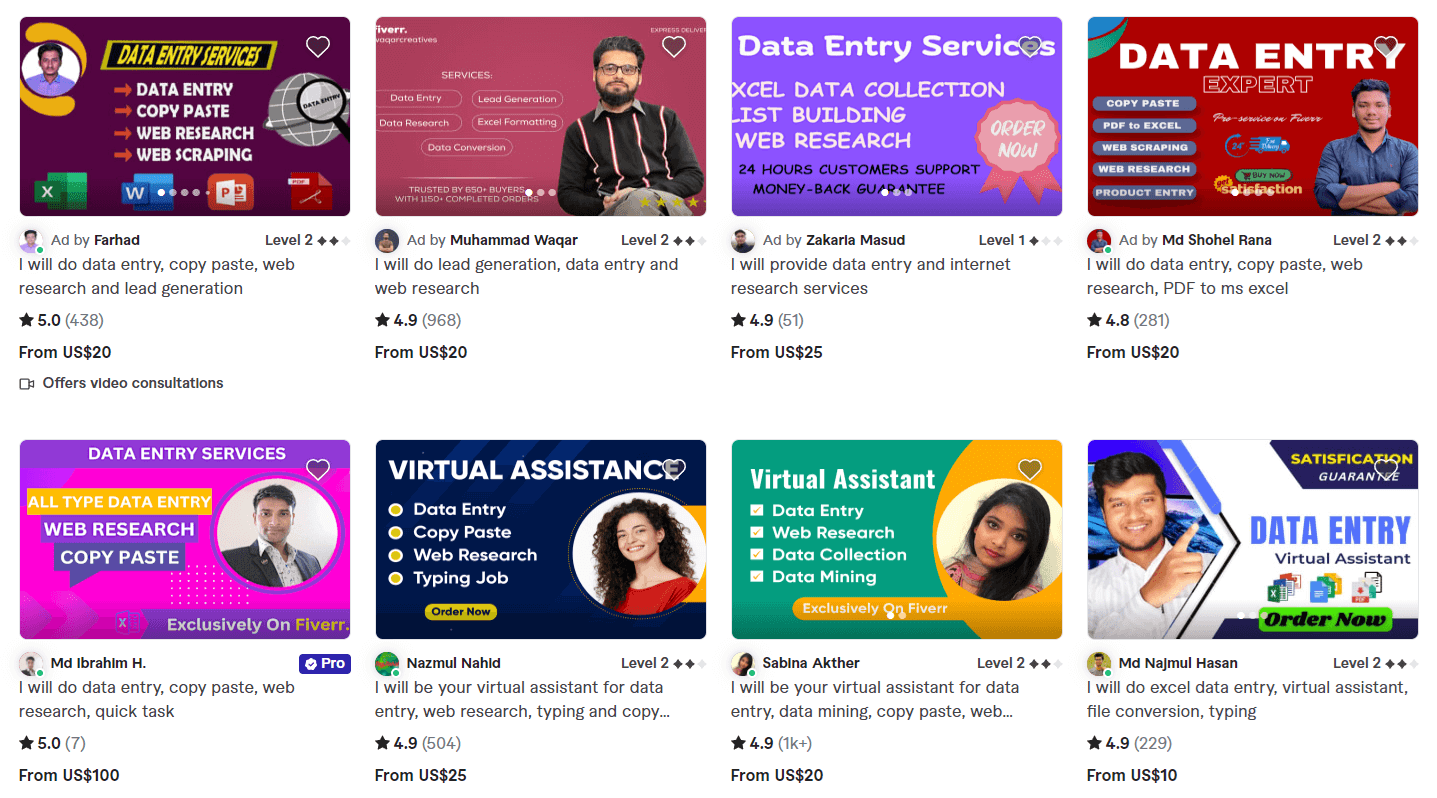Open Farhad's profile avatar
Image resolution: width=1437 pixels, height=798 pixels.
[30, 240]
